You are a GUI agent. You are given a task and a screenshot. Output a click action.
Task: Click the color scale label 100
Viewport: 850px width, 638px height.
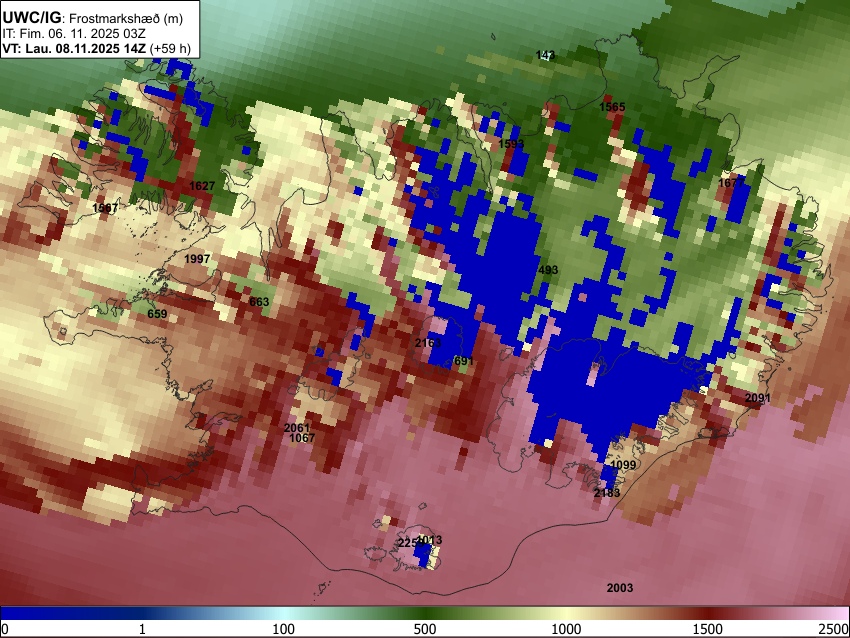(x=284, y=629)
